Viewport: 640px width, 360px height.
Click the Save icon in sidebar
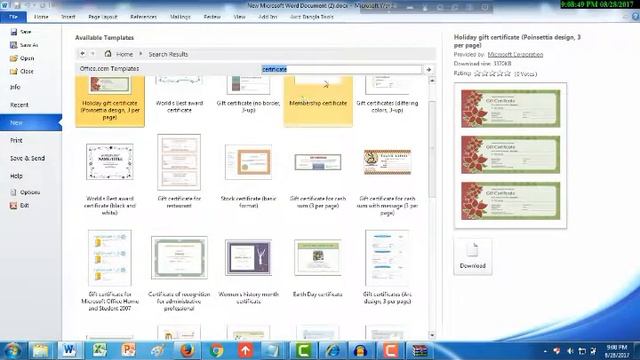14,31
